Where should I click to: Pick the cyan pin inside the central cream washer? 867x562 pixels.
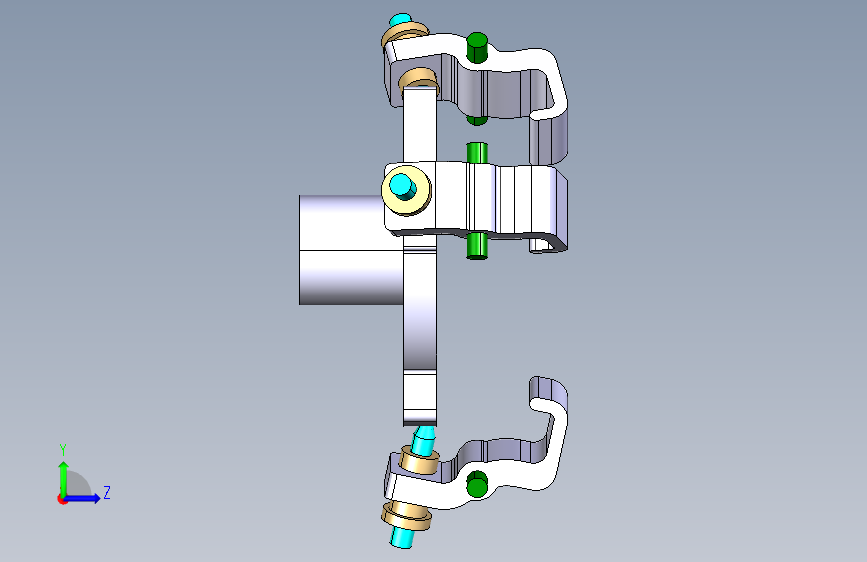pyautogui.click(x=403, y=186)
